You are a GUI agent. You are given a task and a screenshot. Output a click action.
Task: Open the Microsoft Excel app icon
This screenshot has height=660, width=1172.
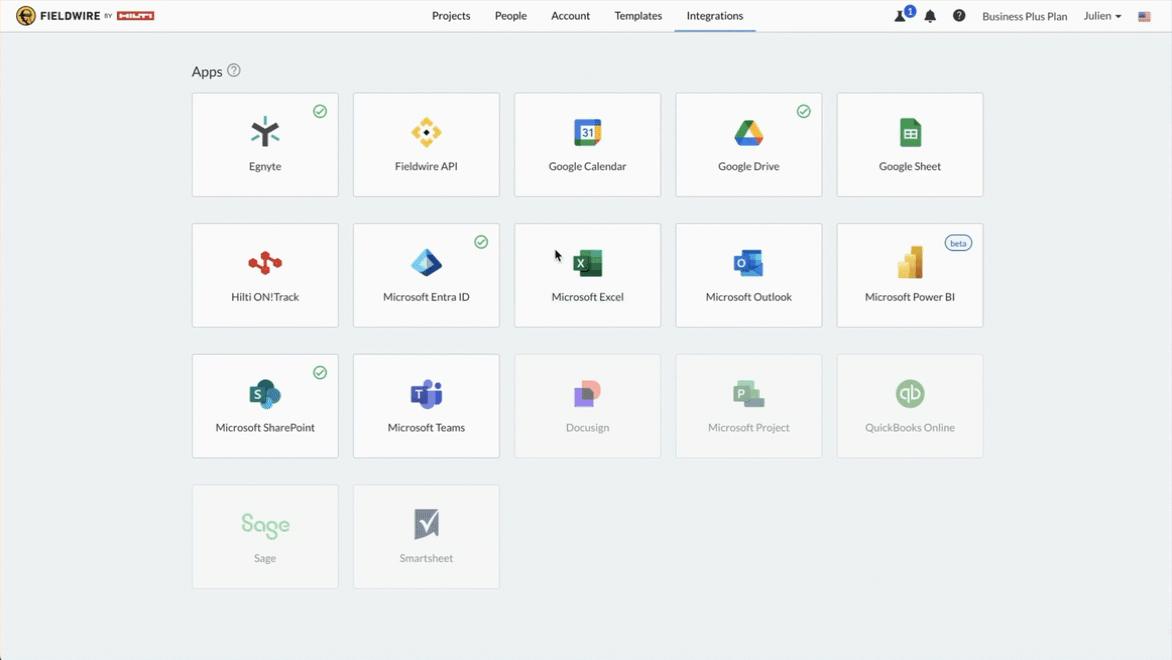click(x=587, y=263)
